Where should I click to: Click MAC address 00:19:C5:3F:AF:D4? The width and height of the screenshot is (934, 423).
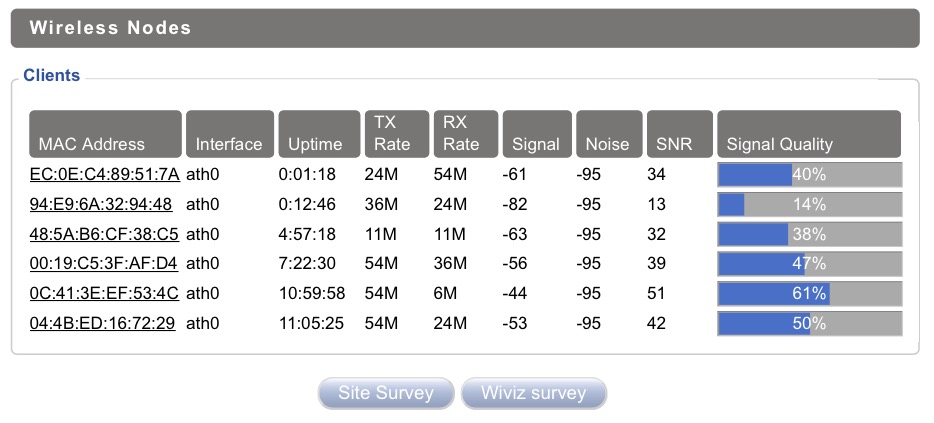[x=104, y=264]
